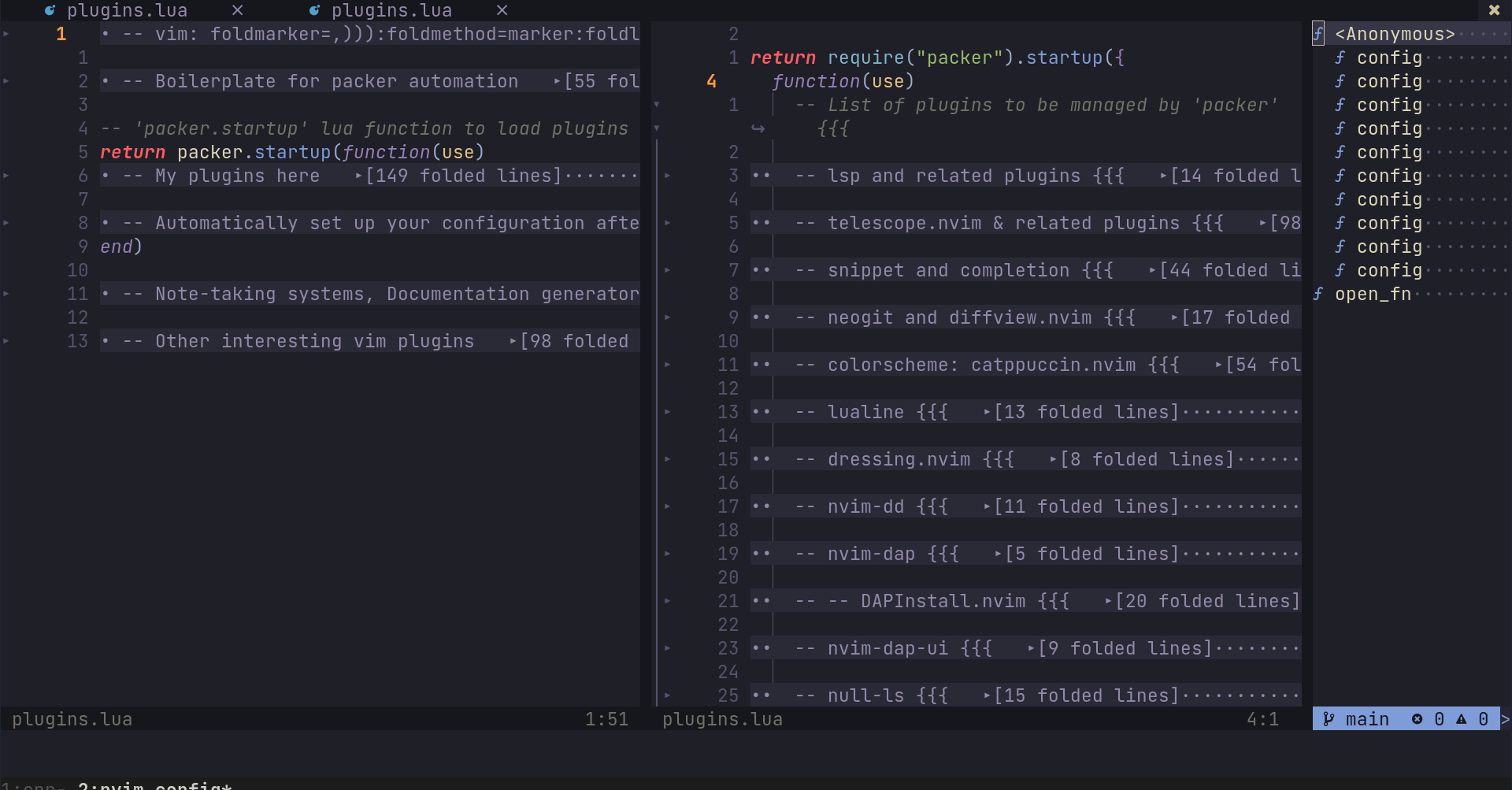
Task: Click the 1:51 cursor position indicator
Action: coord(606,719)
